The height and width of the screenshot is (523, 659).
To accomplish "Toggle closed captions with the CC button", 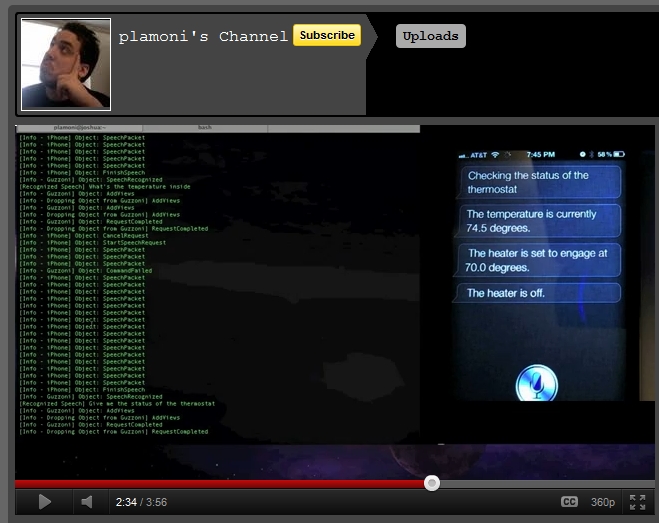I will pyautogui.click(x=569, y=502).
